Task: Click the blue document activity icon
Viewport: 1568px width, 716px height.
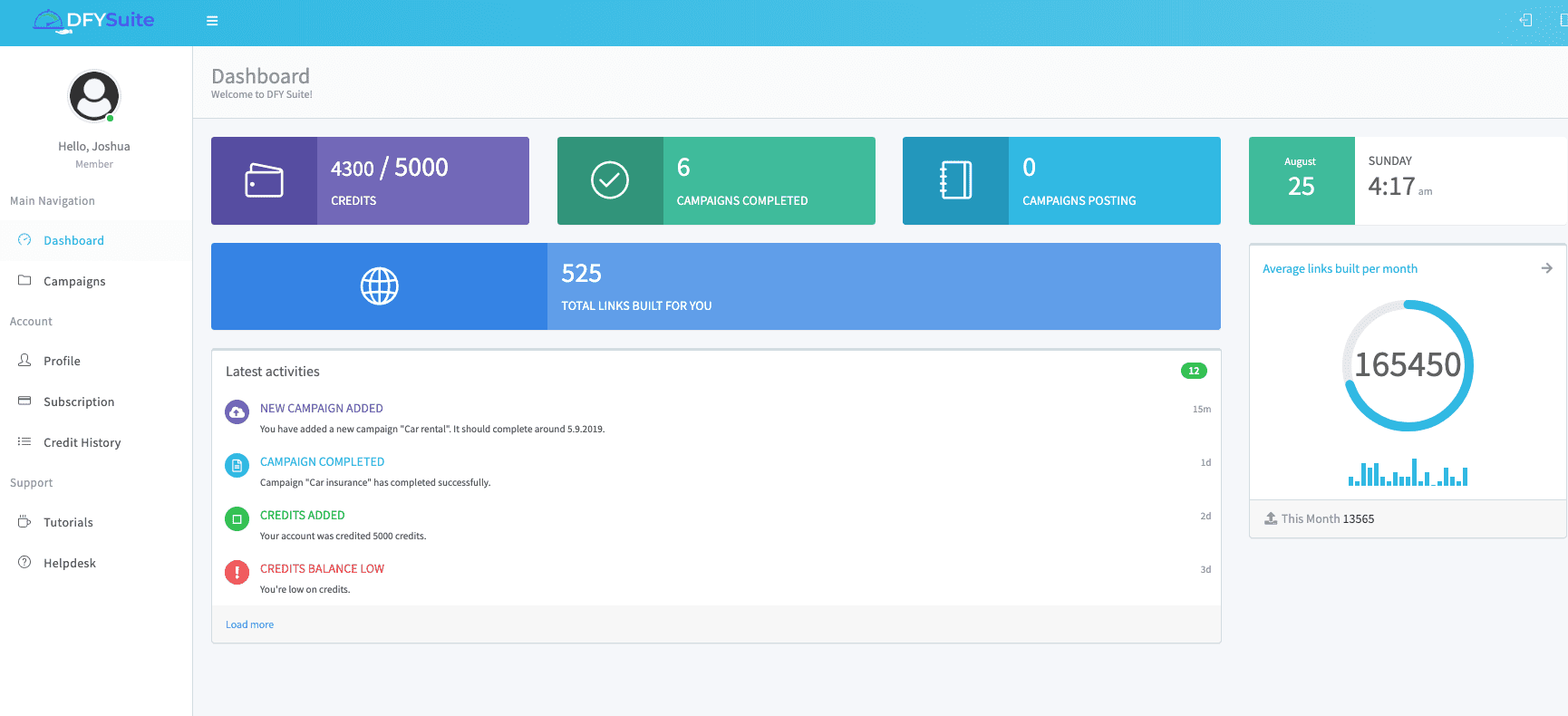Action: coord(237,466)
